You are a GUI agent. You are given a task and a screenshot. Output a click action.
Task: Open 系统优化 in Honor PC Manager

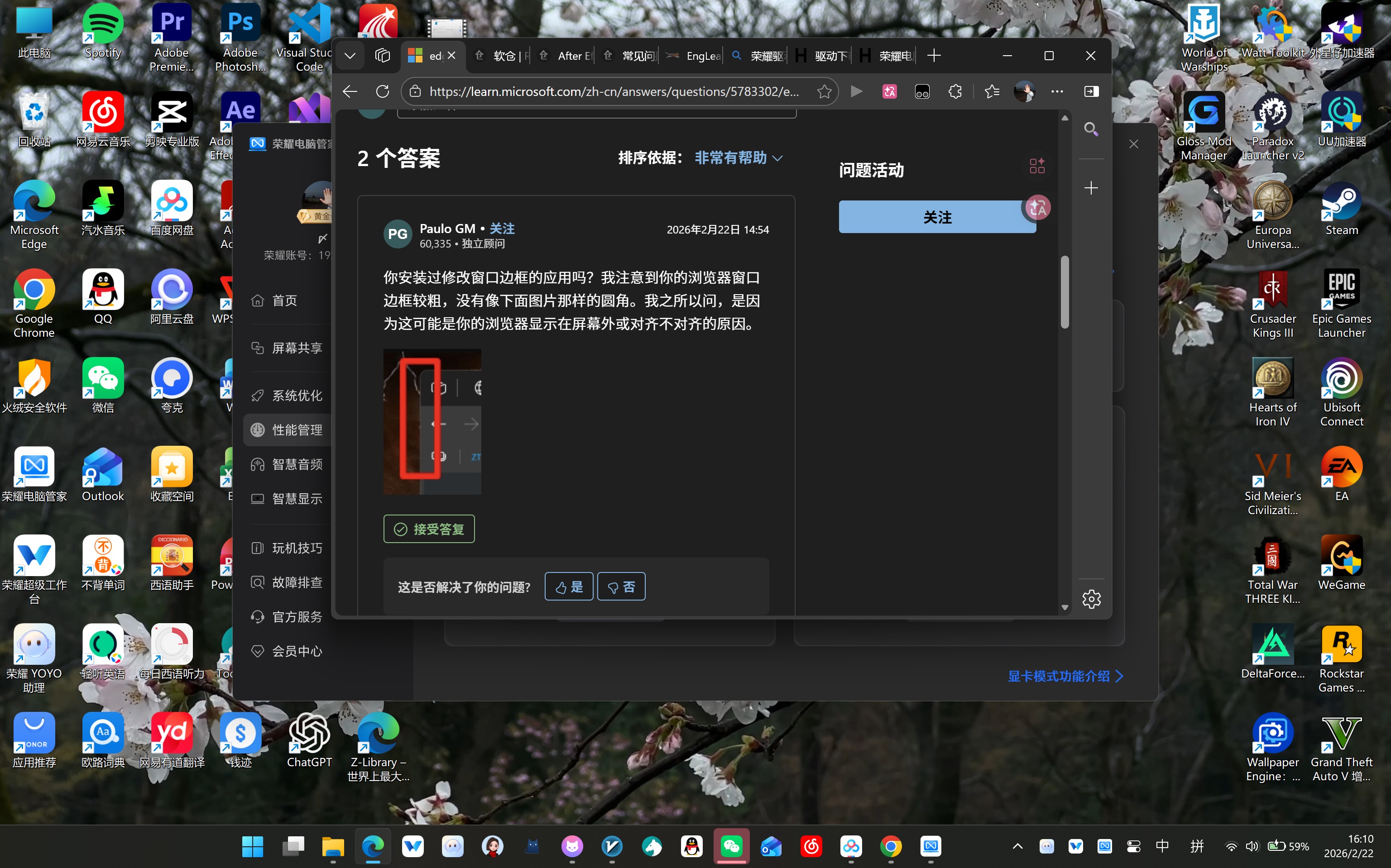tap(287, 395)
